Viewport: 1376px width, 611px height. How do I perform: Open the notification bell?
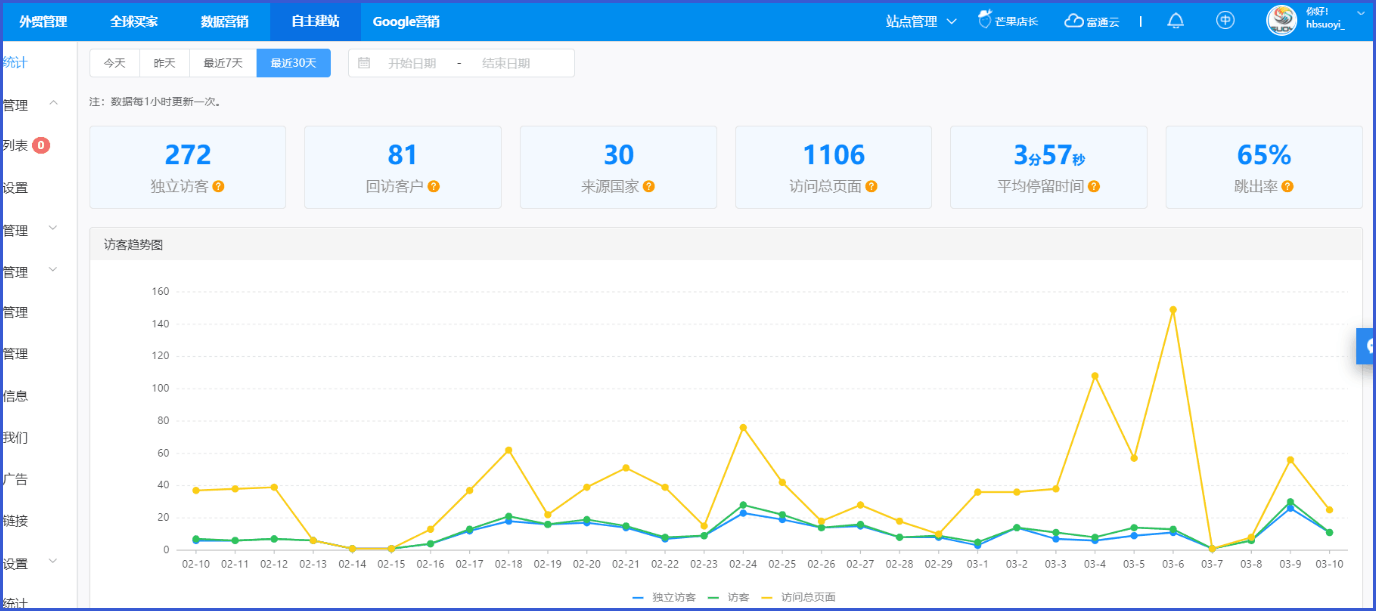click(x=1176, y=21)
